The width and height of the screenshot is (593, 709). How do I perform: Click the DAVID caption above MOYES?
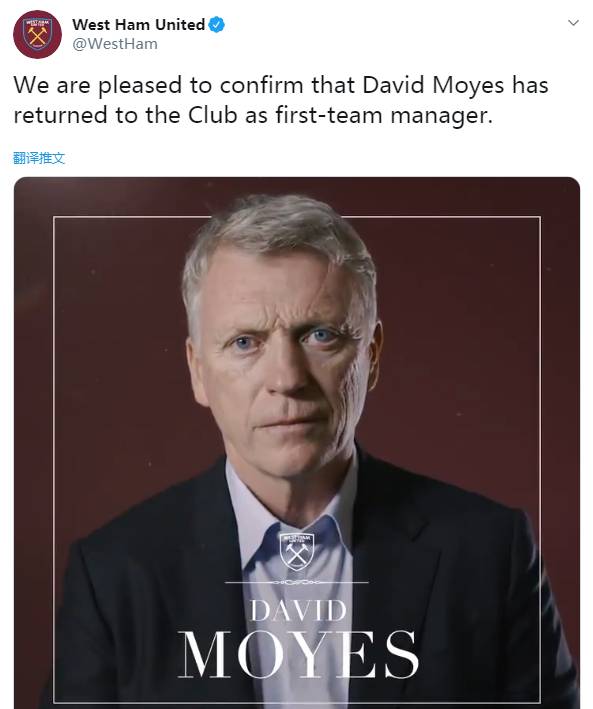299,610
